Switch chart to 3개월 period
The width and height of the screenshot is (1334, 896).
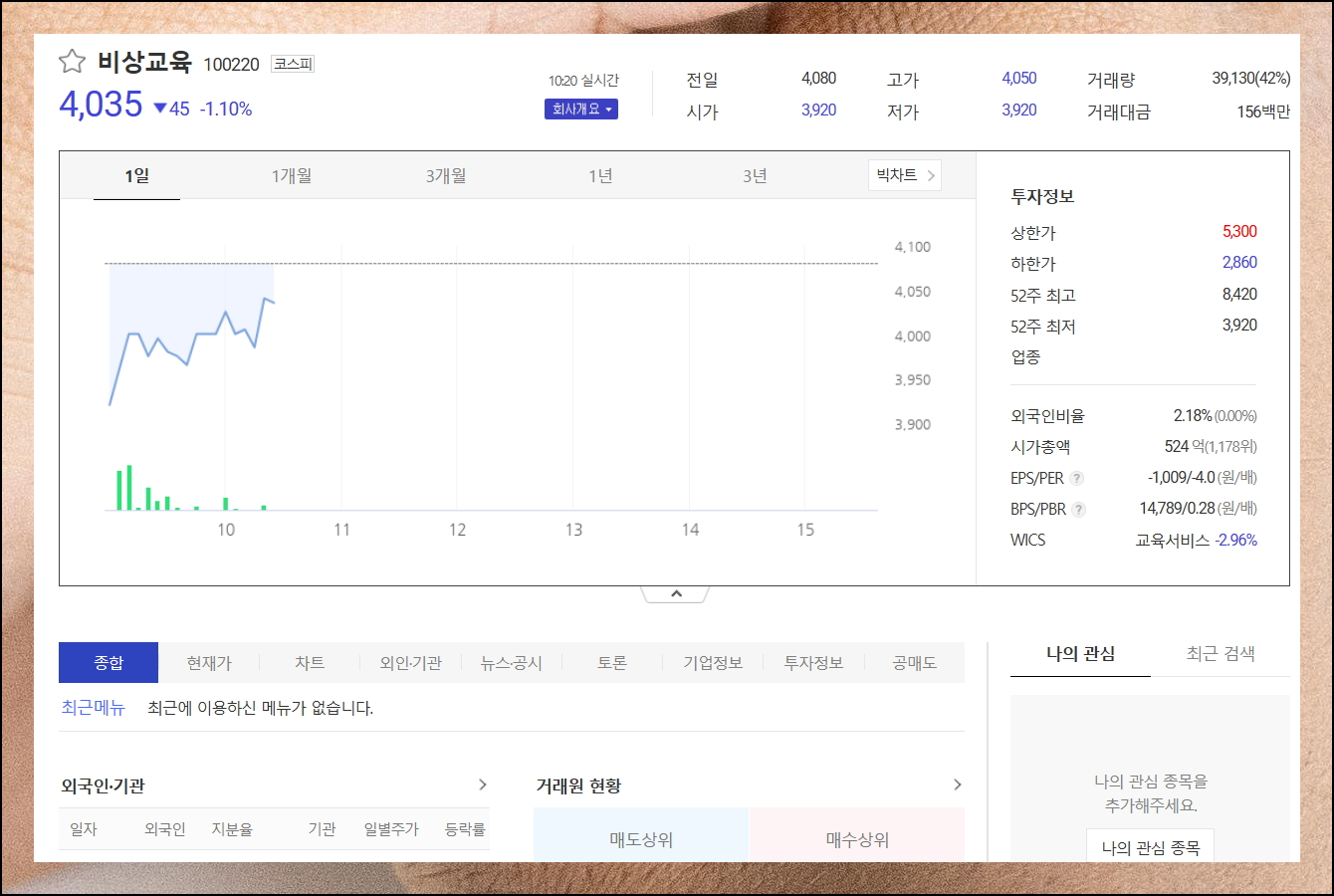tap(446, 175)
